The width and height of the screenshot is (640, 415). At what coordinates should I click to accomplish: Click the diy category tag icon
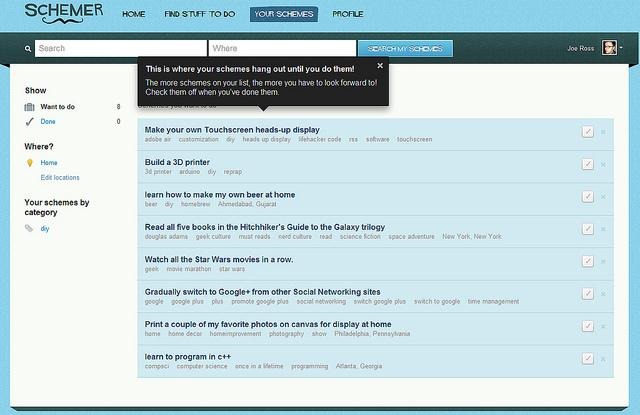30,228
